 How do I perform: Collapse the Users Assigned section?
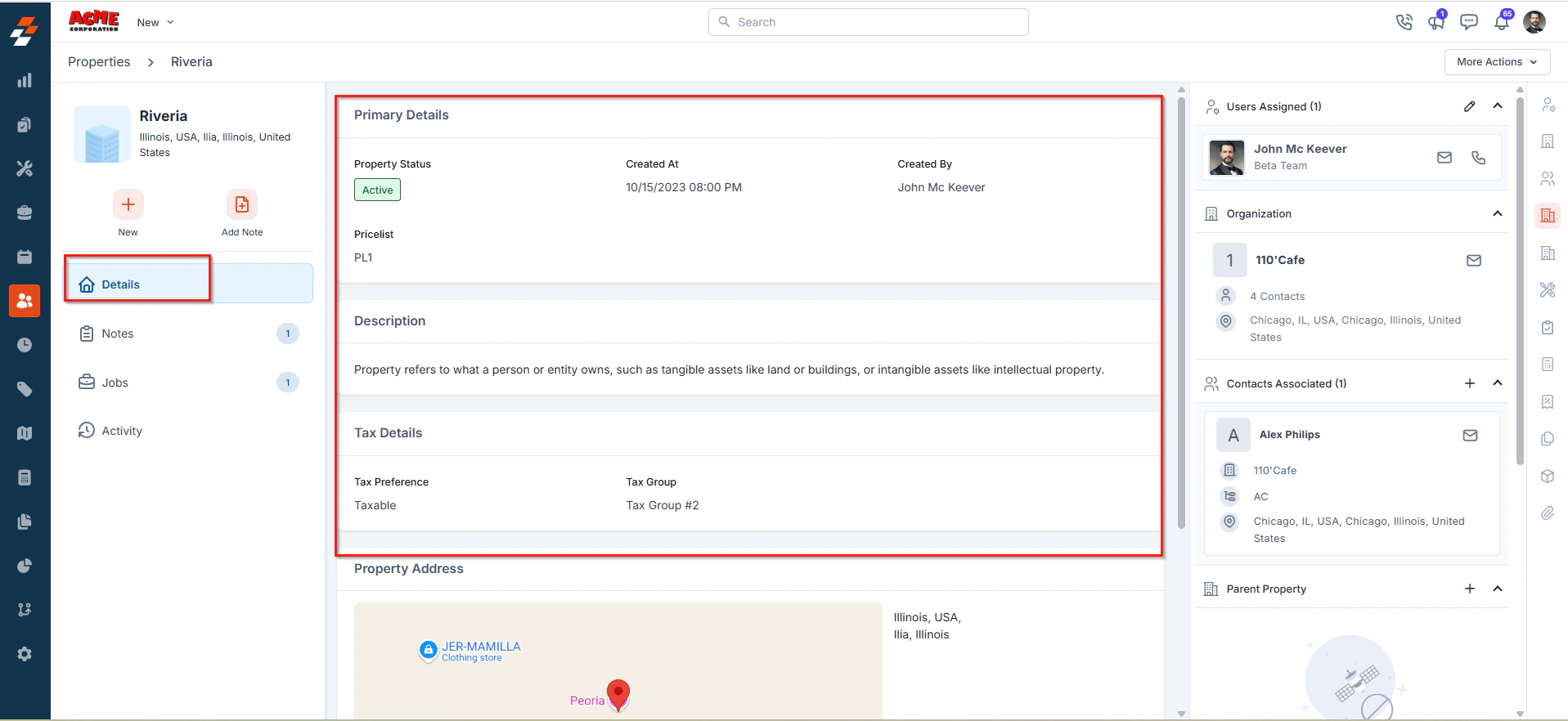click(x=1498, y=106)
